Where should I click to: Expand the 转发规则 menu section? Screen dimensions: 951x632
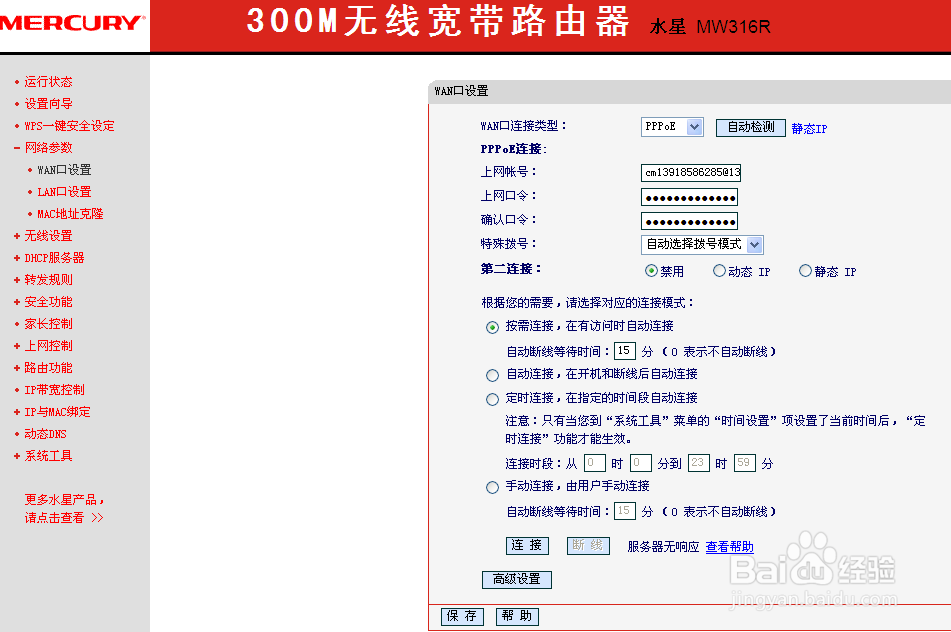[x=48, y=280]
